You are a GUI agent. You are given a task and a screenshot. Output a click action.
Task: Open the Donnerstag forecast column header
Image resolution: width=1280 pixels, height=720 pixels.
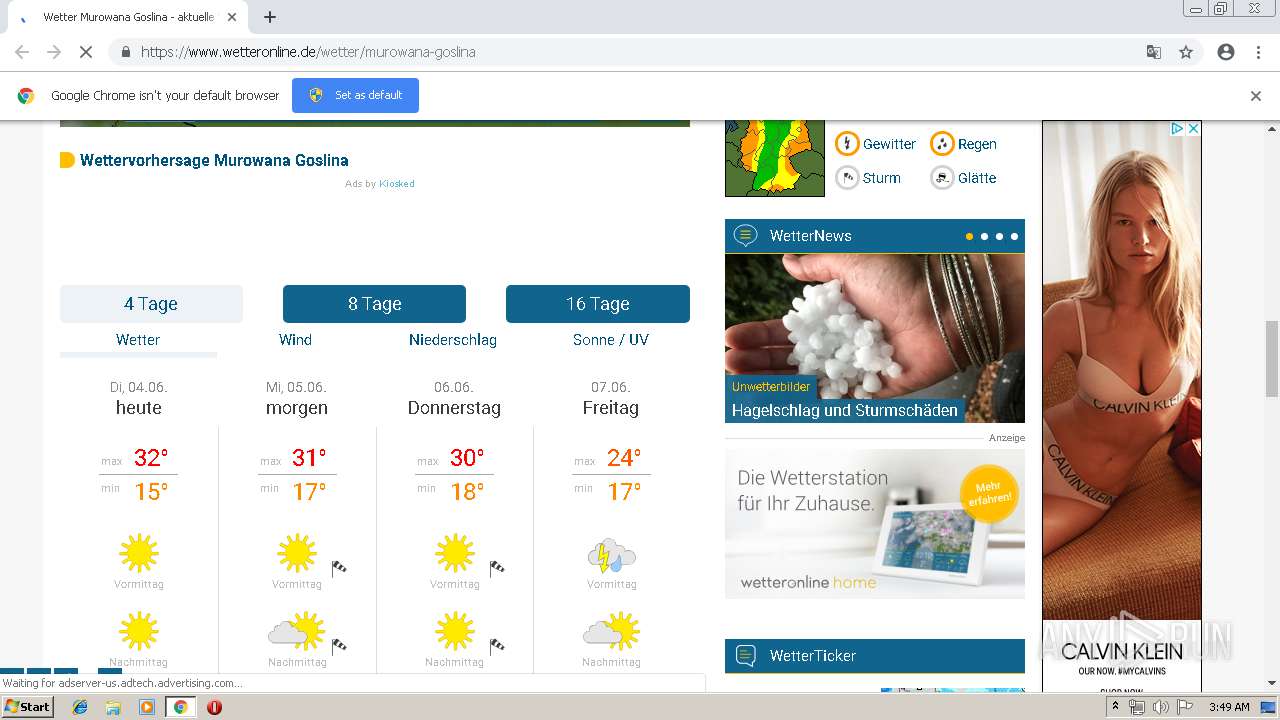click(454, 398)
